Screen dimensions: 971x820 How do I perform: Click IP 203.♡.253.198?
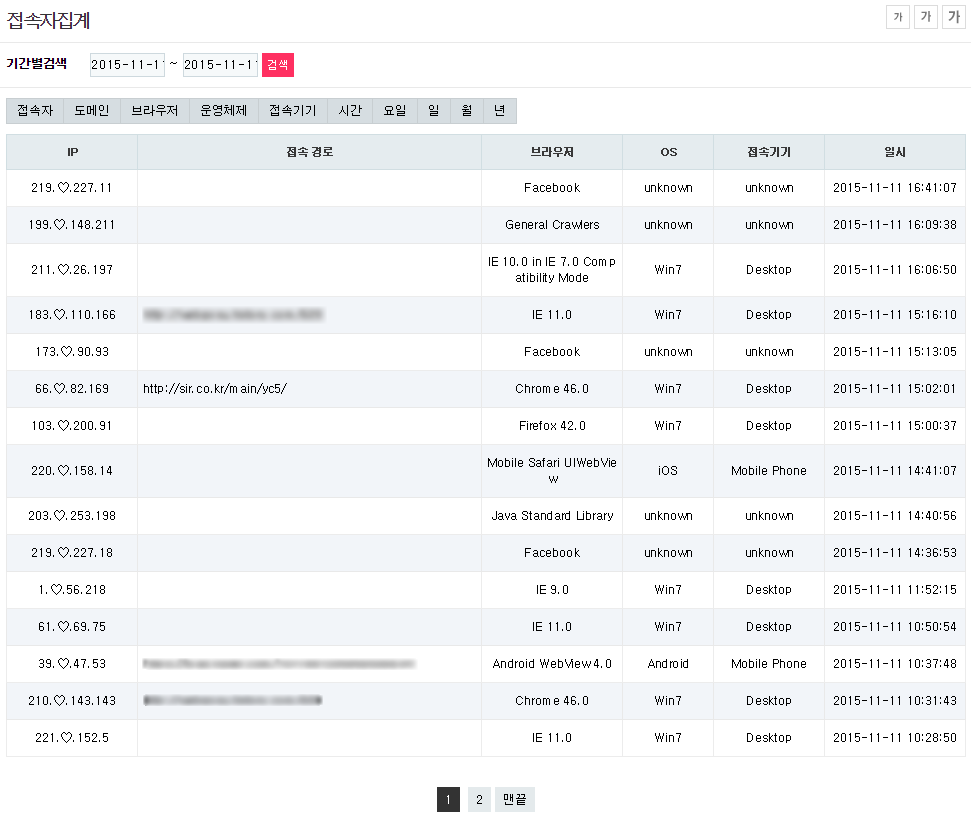coord(72,516)
